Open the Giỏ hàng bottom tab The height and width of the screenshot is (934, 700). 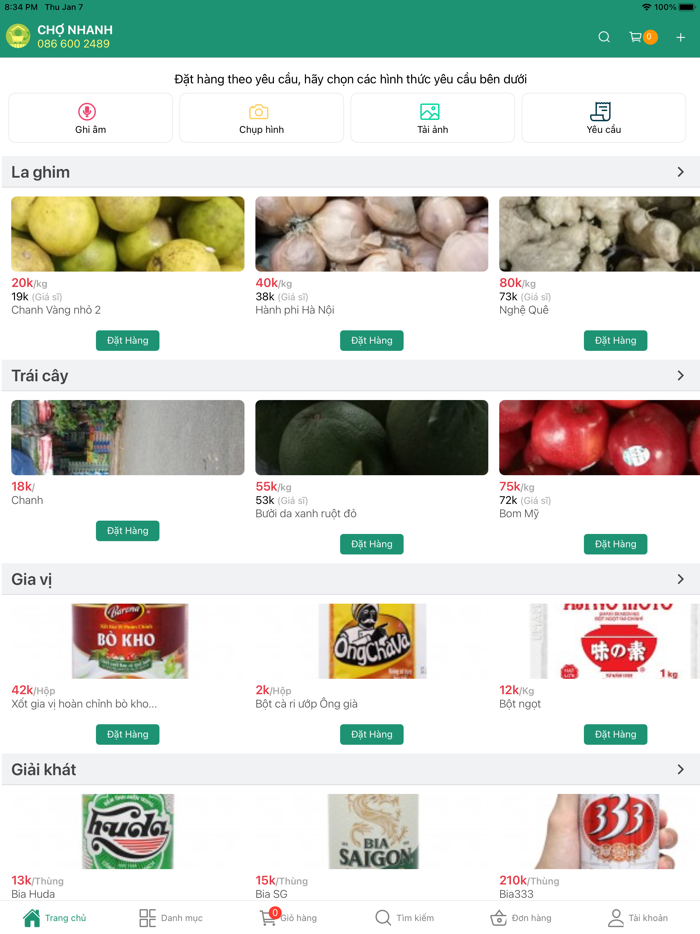[289, 918]
